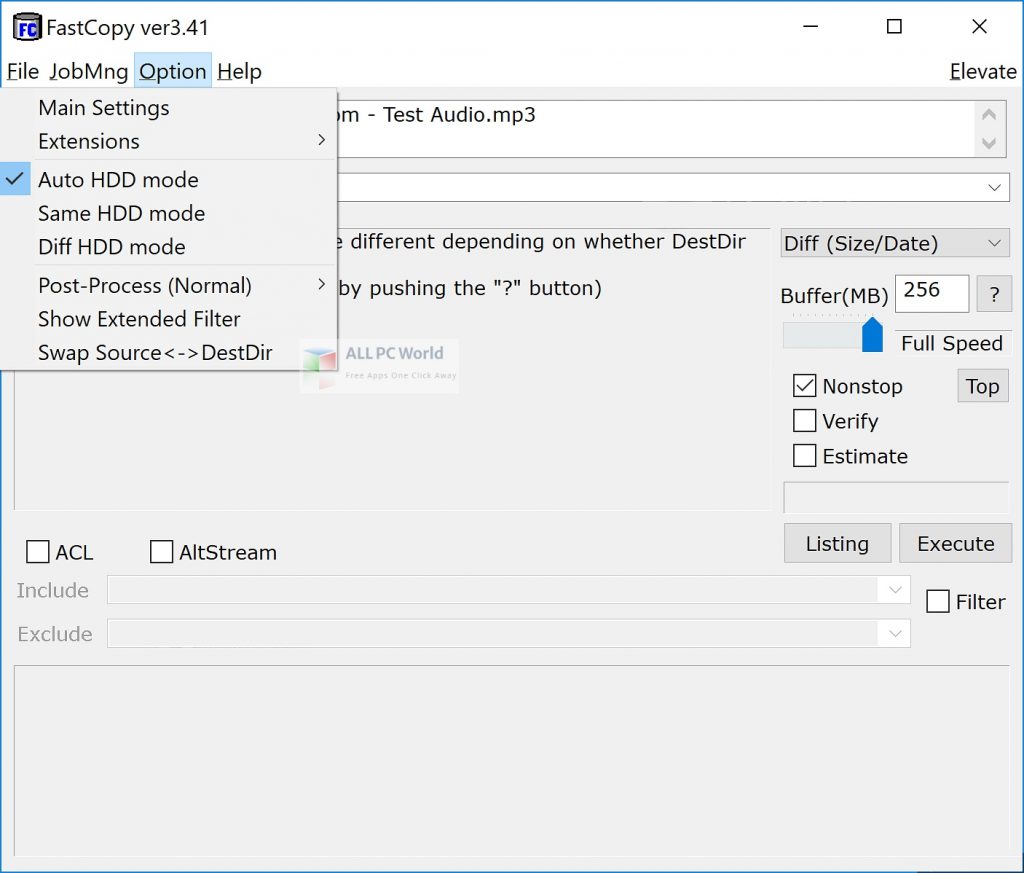Enable the Estimate checkbox
Screen dimensions: 1024x873
coord(805,455)
